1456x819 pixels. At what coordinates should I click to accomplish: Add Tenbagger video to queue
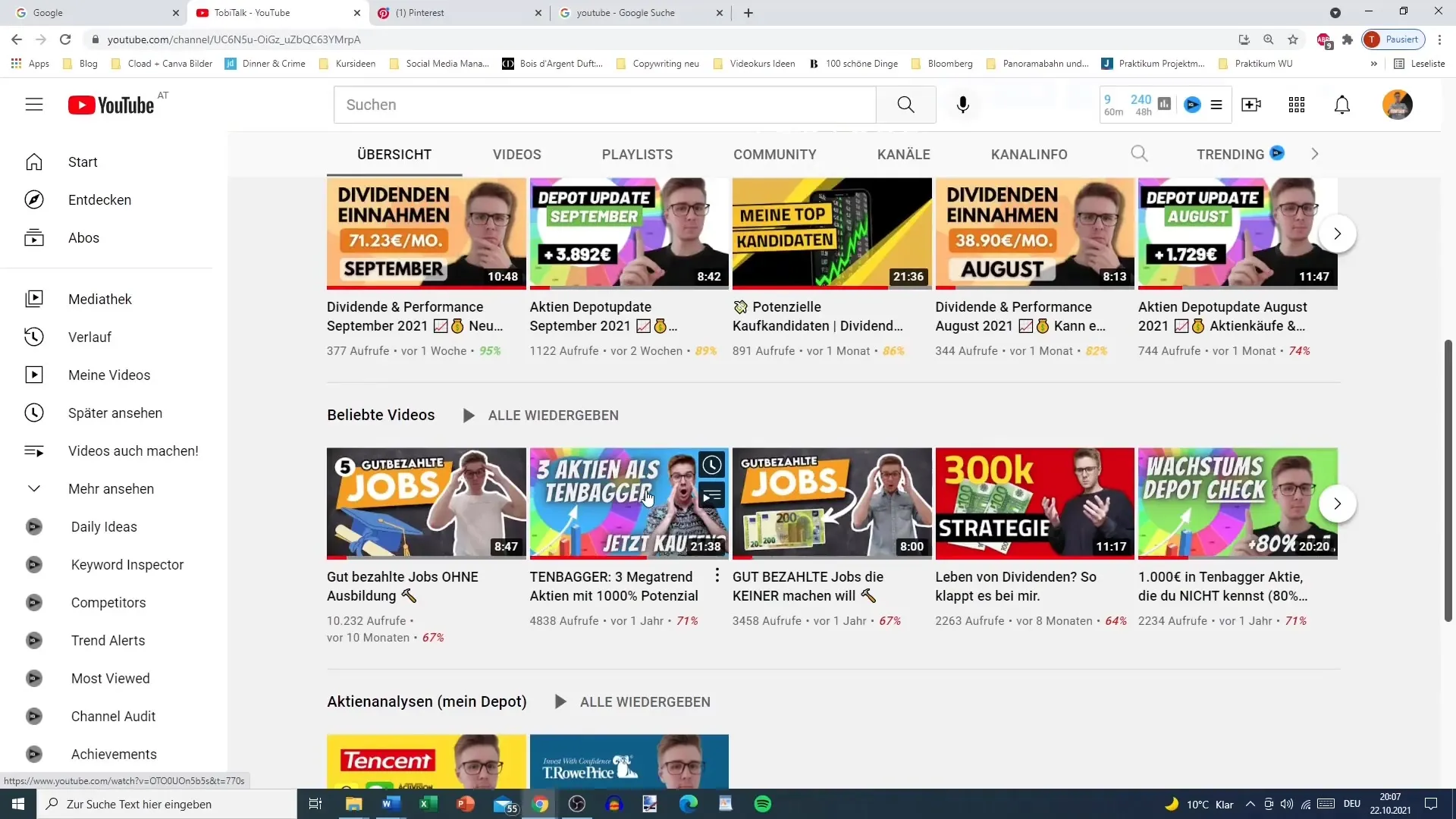point(711,496)
